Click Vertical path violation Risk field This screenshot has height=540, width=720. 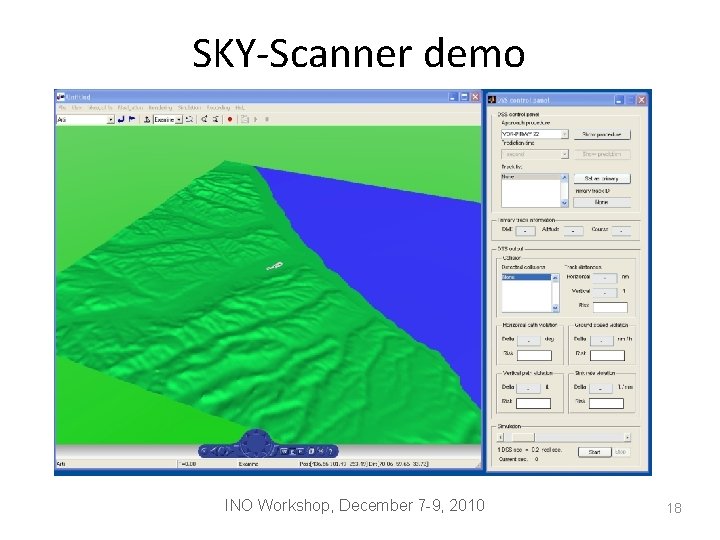[x=534, y=403]
